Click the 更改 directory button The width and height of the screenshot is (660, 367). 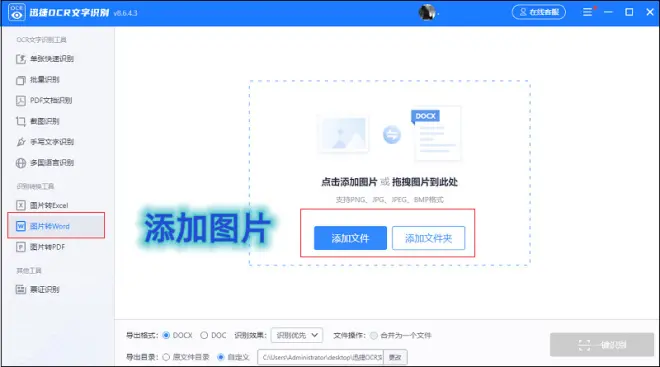point(395,357)
